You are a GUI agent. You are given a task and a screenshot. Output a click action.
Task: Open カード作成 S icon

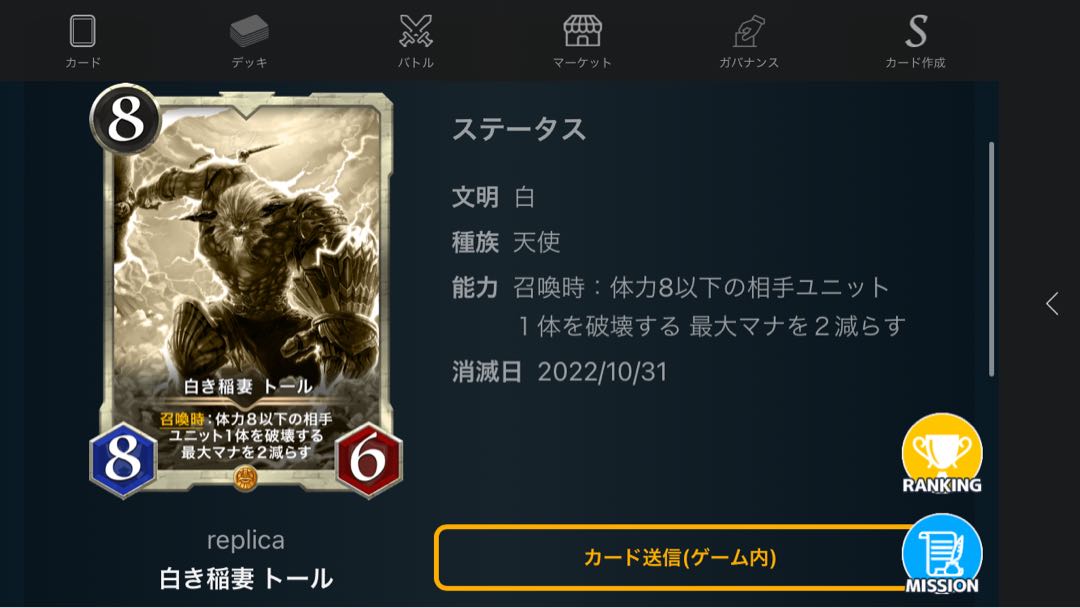click(x=916, y=32)
